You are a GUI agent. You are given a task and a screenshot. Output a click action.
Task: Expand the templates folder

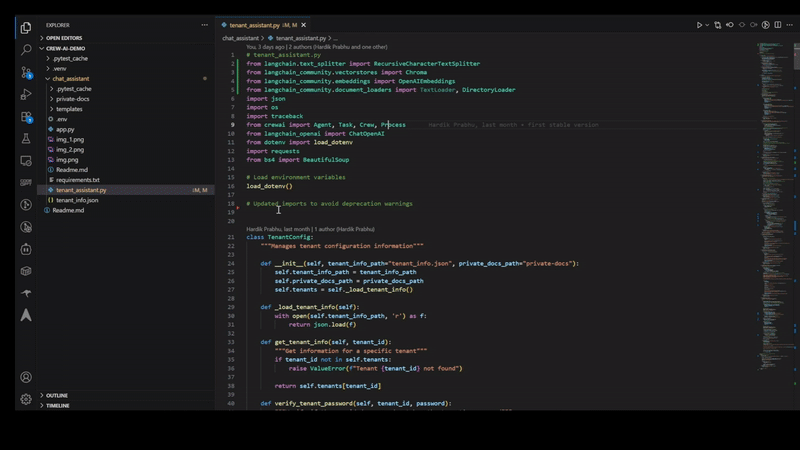coord(69,109)
